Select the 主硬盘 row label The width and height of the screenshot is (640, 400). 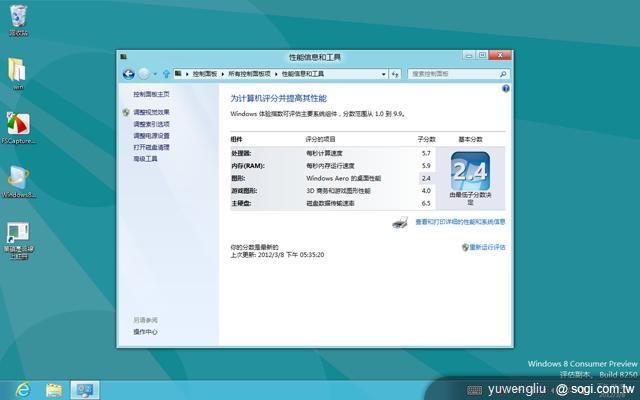[241, 203]
